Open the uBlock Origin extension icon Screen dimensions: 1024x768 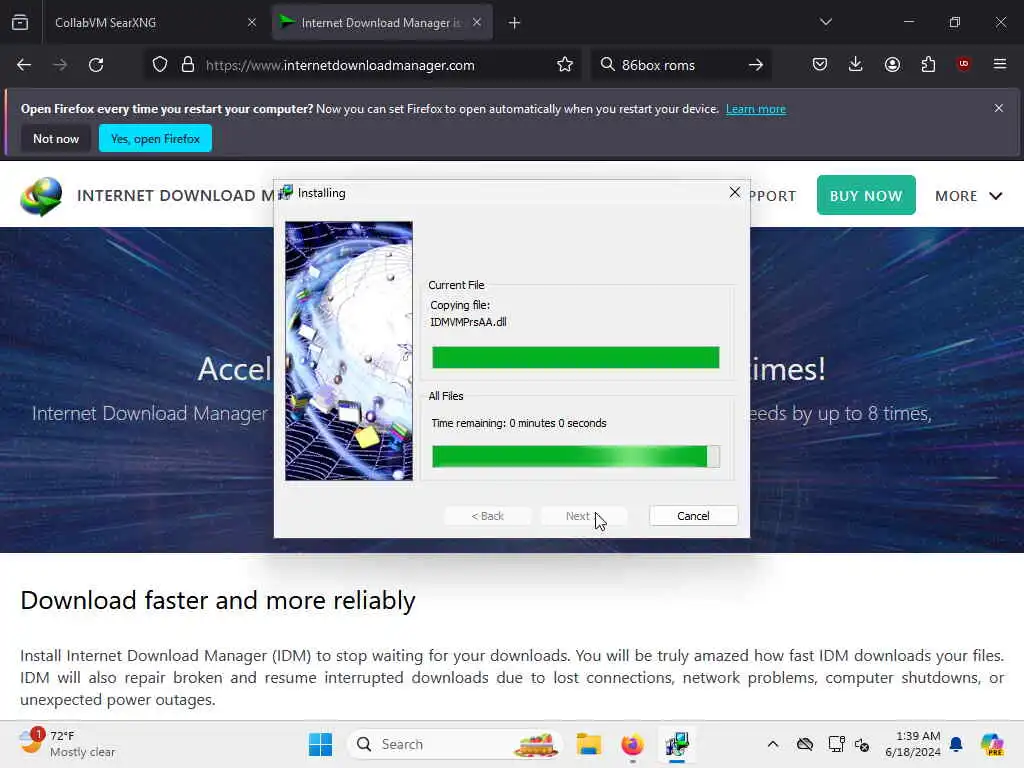pyautogui.click(x=963, y=64)
